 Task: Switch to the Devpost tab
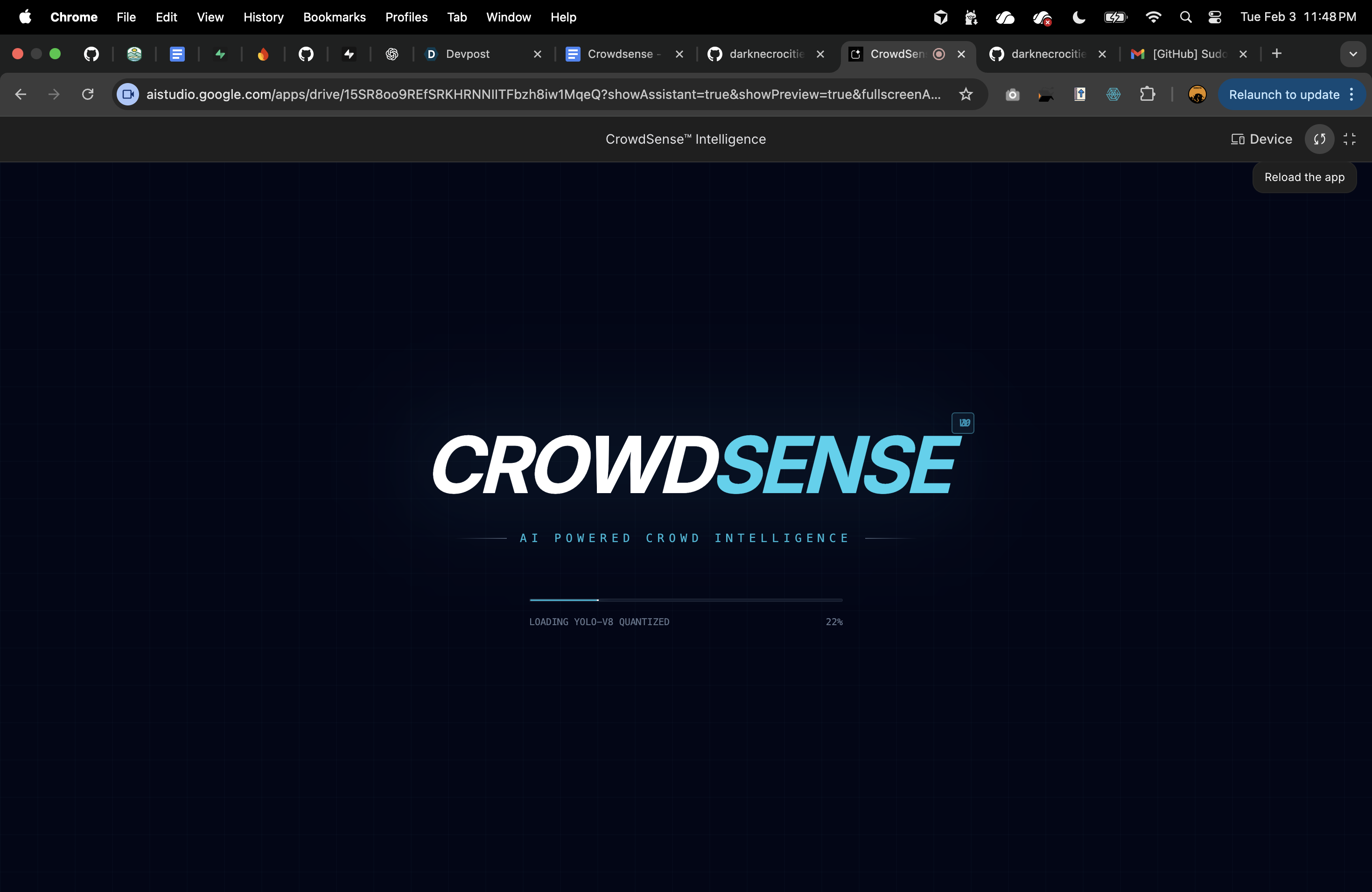pos(467,54)
